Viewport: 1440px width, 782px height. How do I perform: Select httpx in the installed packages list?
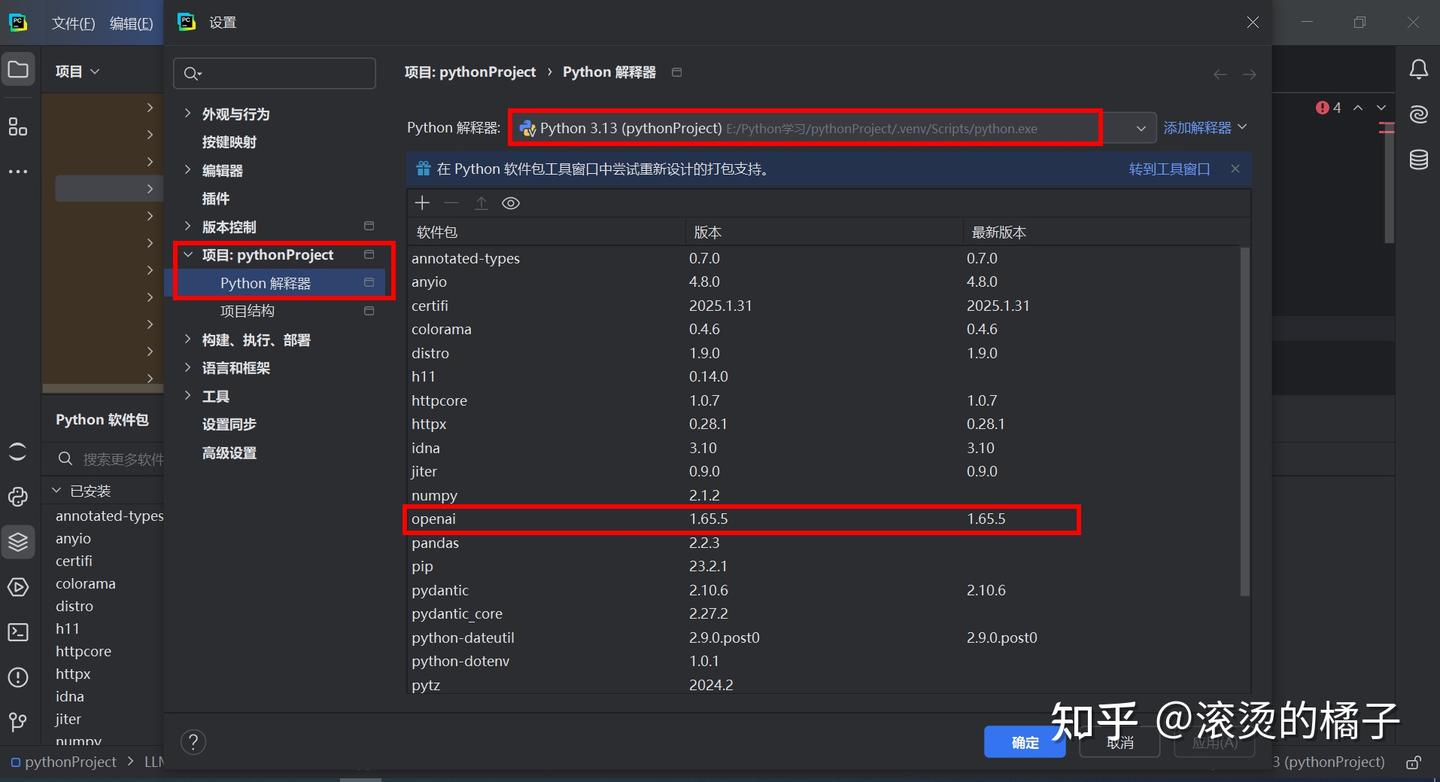coord(73,674)
